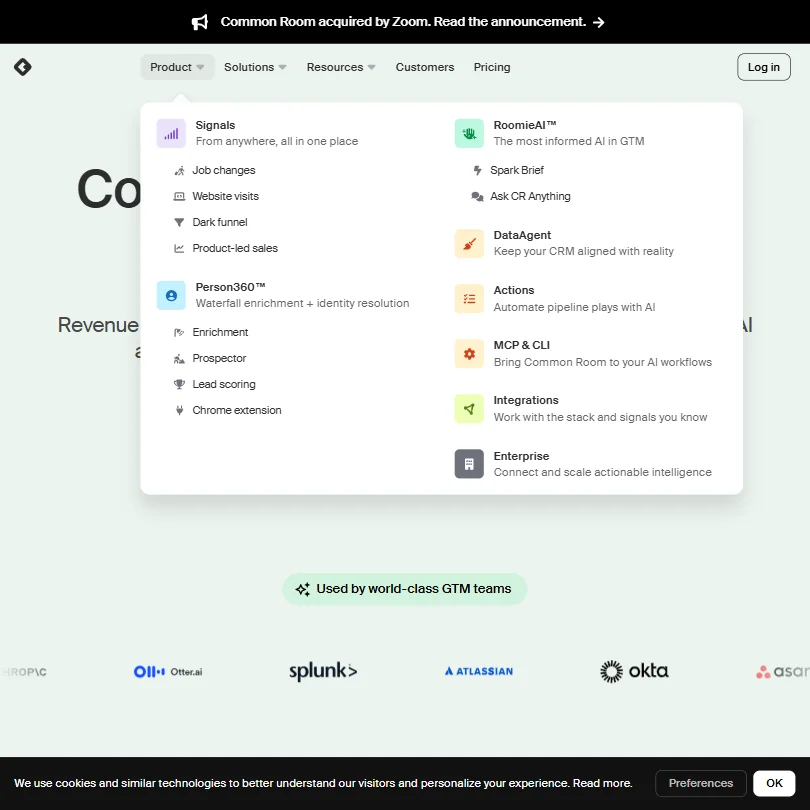The image size is (810, 810).
Task: Click the Chrome extension plug icon
Action: point(179,410)
